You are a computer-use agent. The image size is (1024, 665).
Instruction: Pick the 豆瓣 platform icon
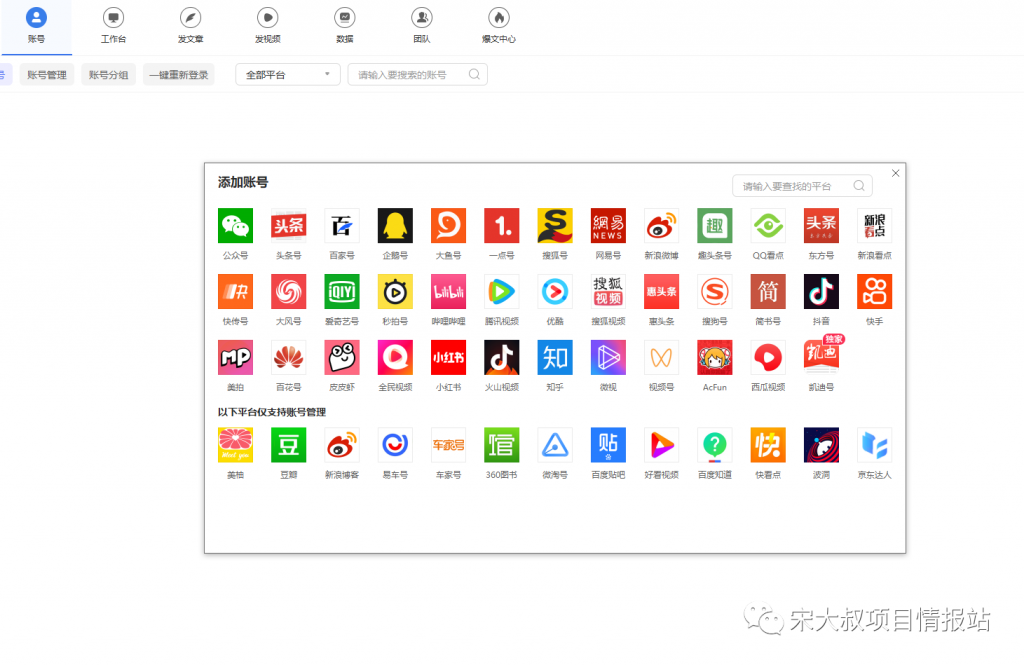click(x=289, y=446)
